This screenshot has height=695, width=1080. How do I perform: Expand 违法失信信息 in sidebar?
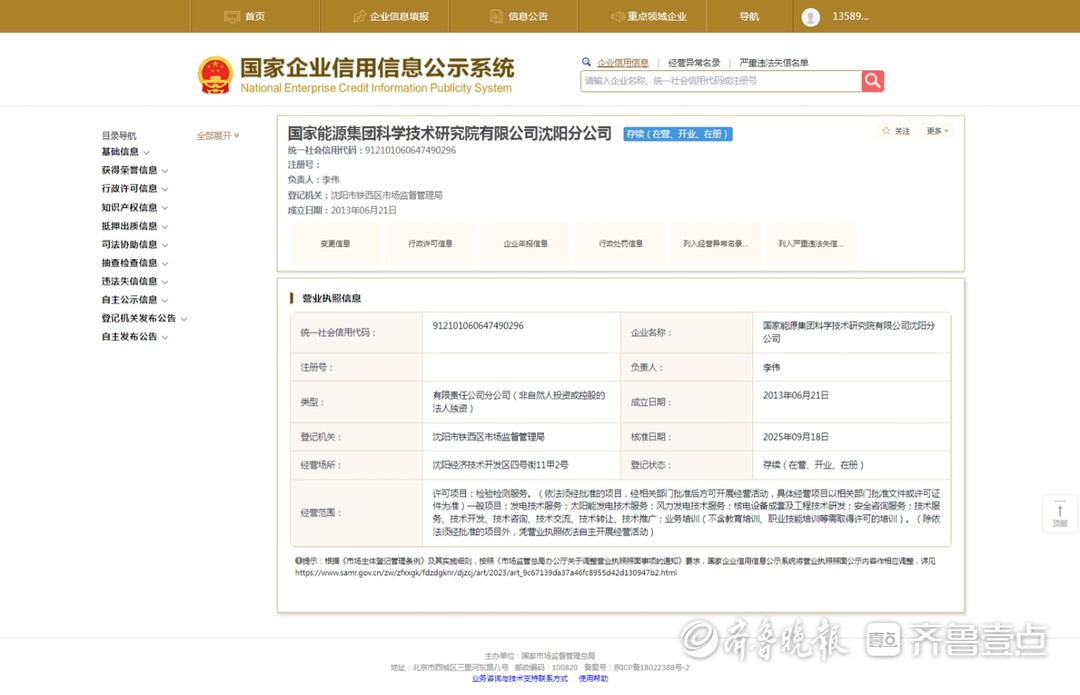pyautogui.click(x=135, y=281)
